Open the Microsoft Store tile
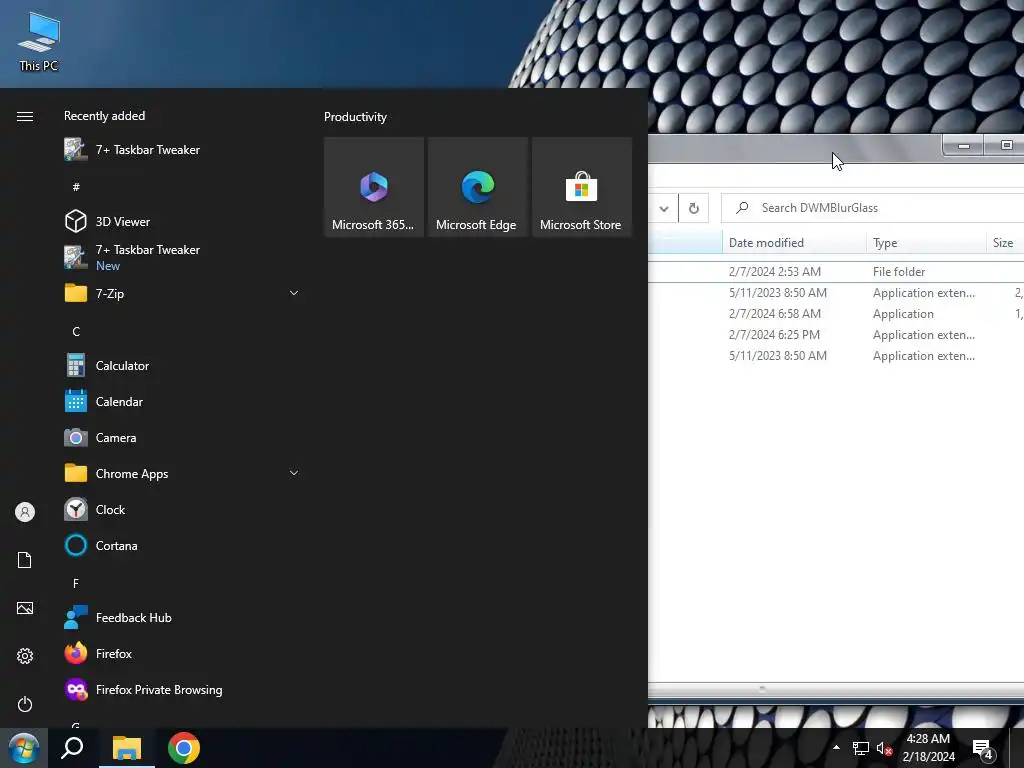1024x768 pixels. click(582, 187)
